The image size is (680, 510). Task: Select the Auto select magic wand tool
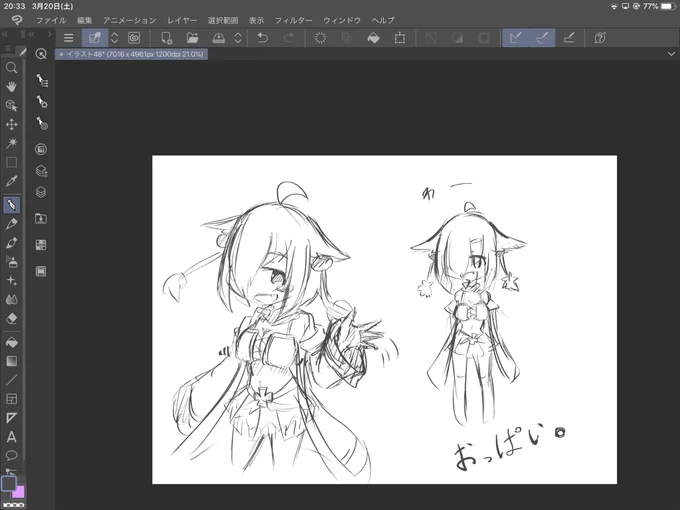pos(12,143)
